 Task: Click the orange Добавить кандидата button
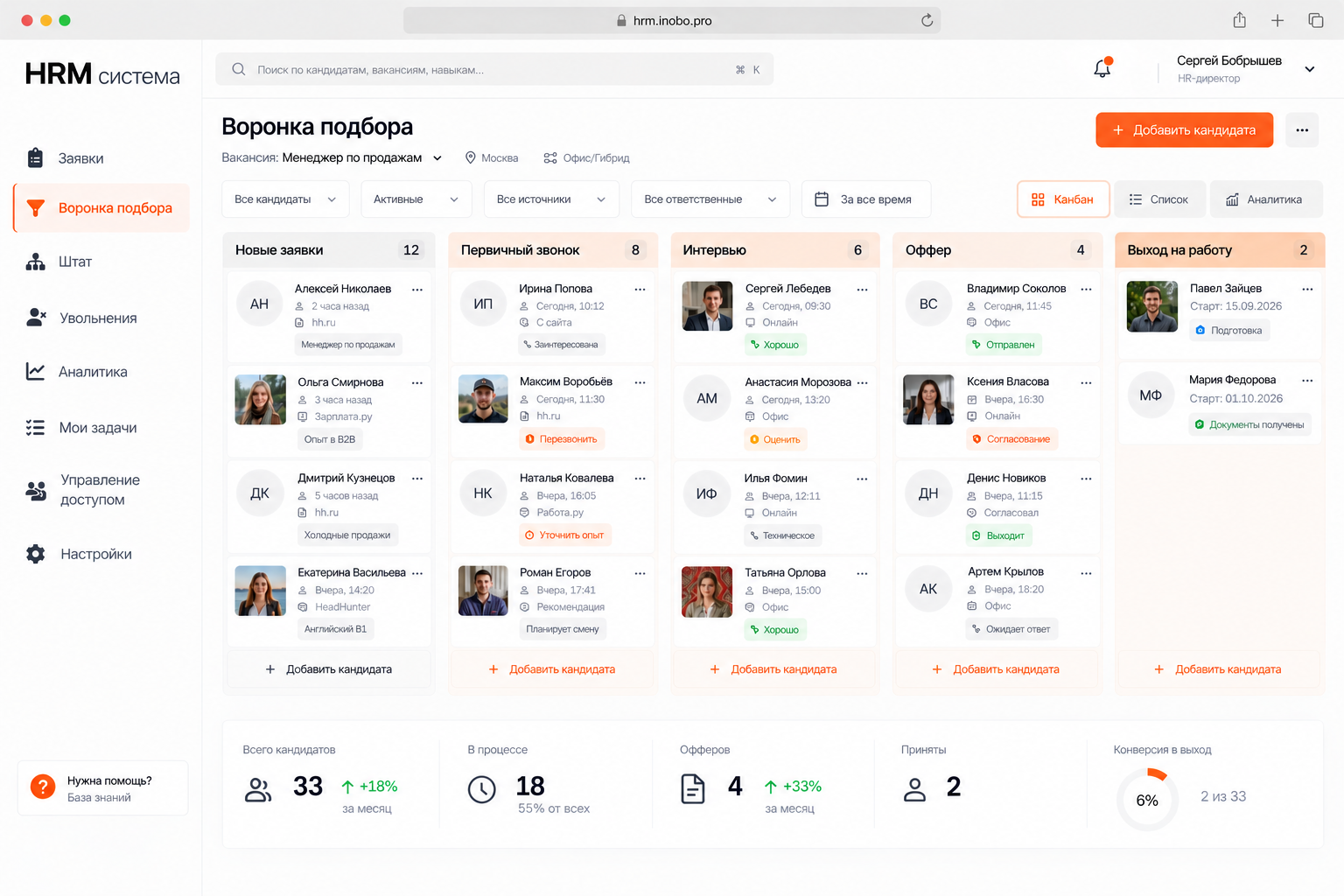pyautogui.click(x=1184, y=130)
